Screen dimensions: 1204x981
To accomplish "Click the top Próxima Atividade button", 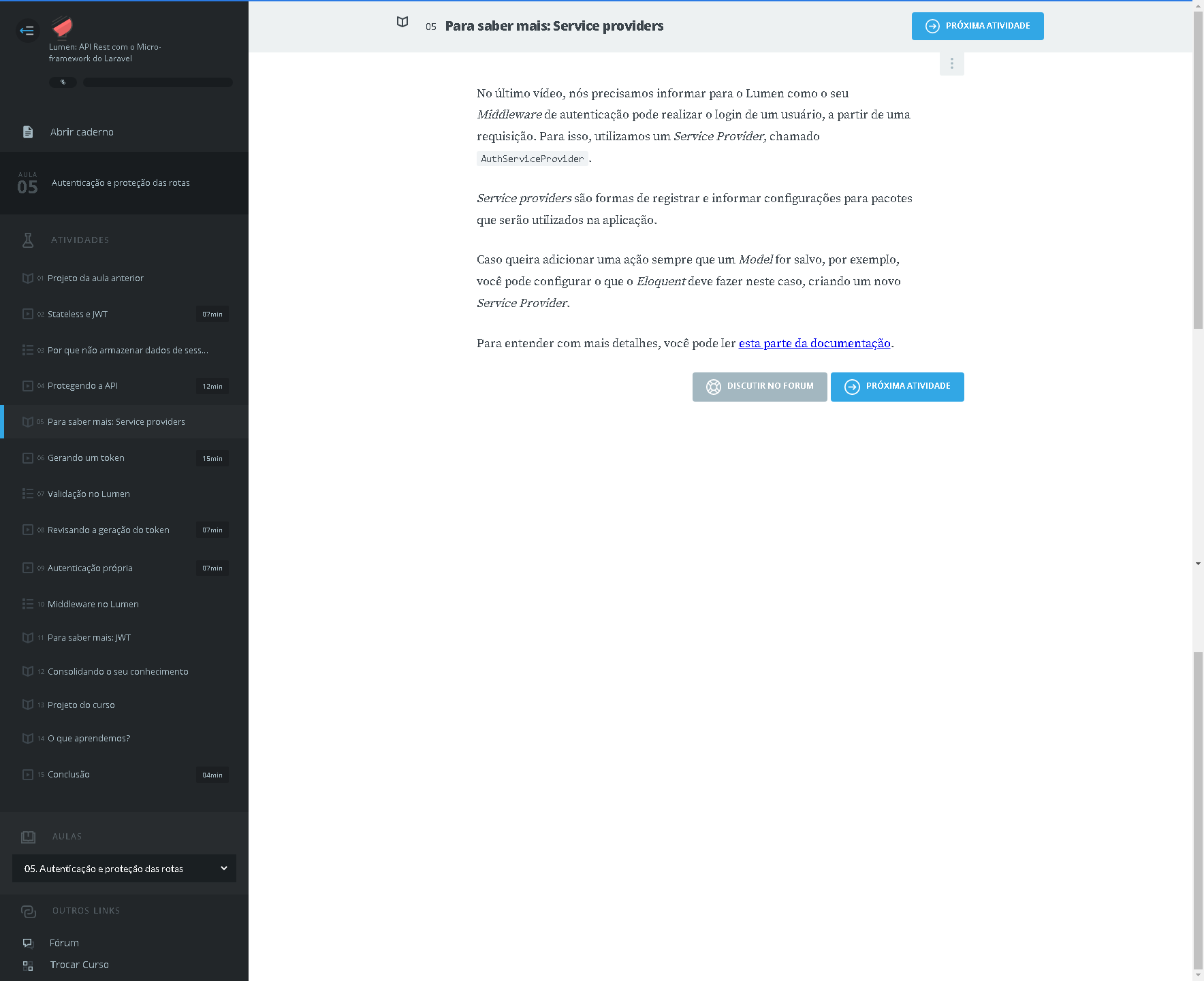I will (977, 27).
